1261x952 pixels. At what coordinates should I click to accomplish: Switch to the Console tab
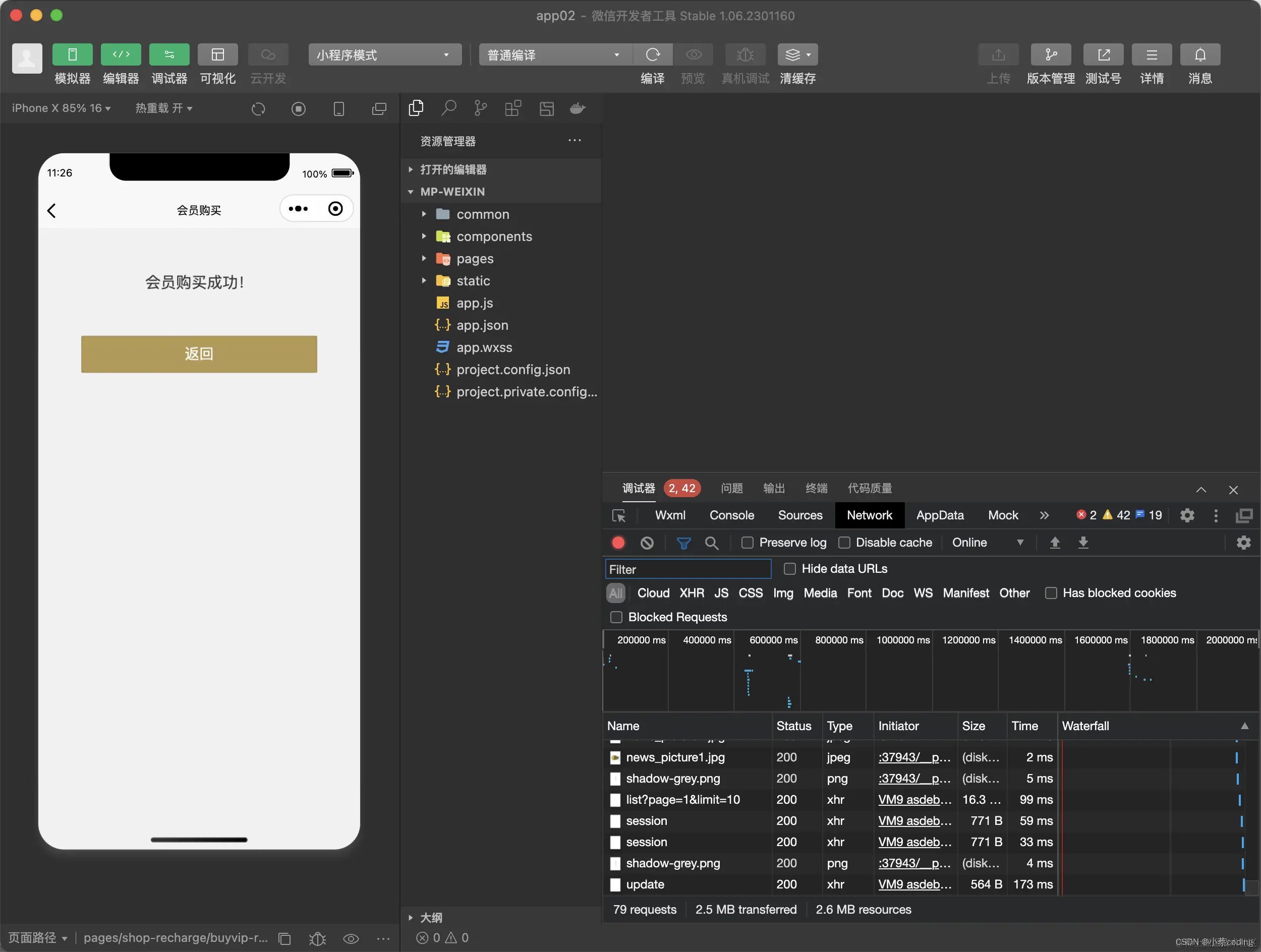coord(731,515)
